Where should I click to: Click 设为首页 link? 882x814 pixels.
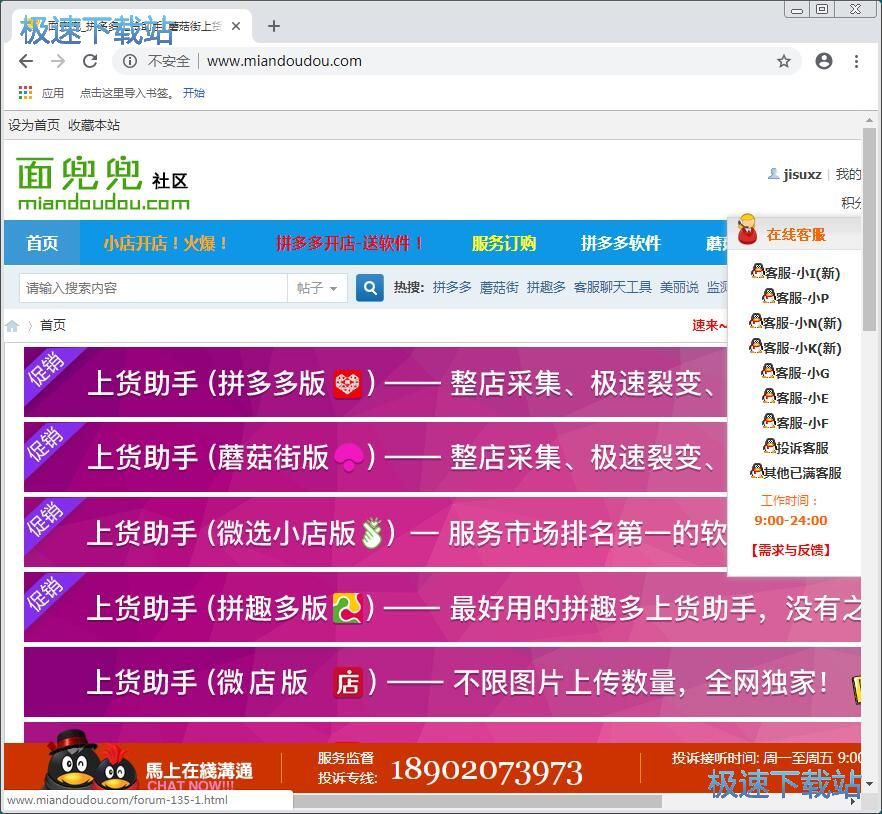pyautogui.click(x=34, y=125)
